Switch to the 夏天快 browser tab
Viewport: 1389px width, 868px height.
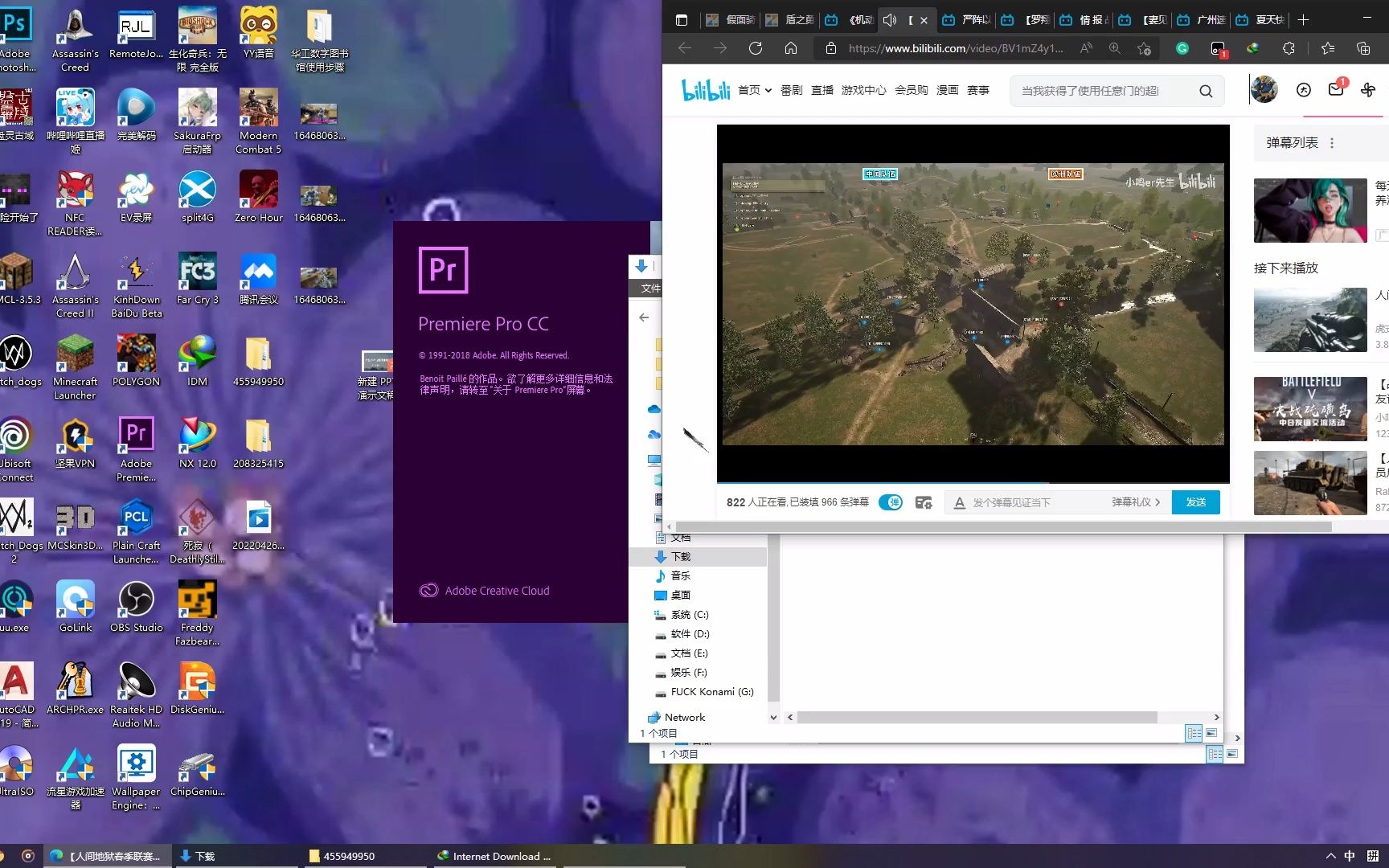coord(1260,20)
